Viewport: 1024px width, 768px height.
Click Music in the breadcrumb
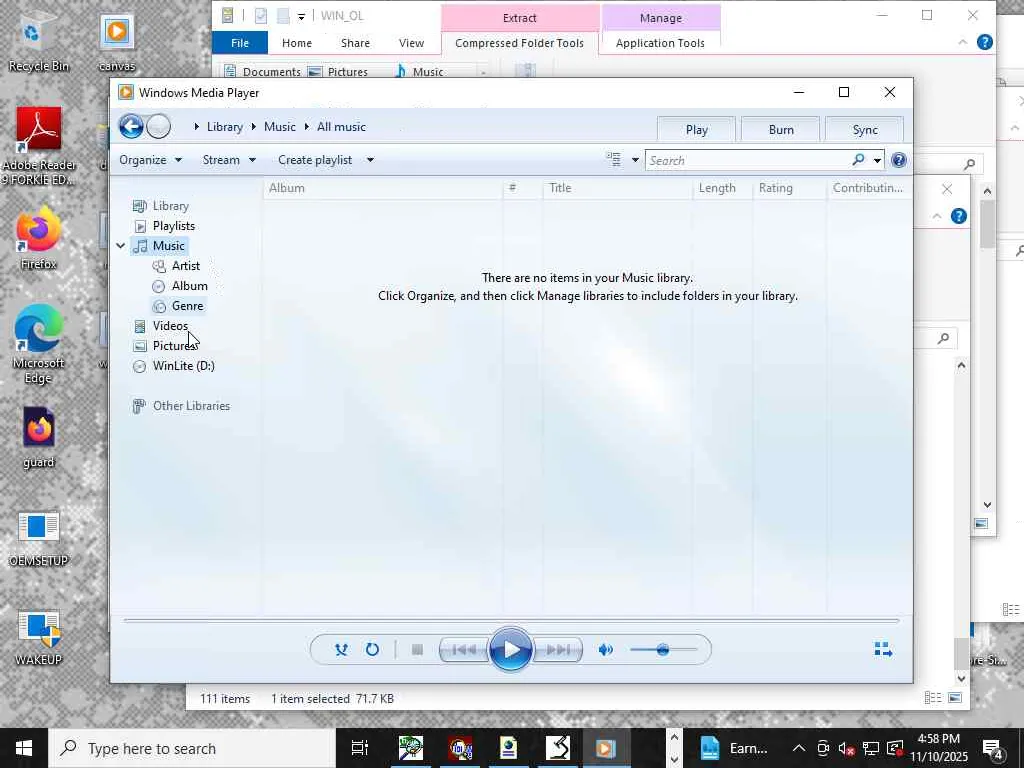pos(280,127)
